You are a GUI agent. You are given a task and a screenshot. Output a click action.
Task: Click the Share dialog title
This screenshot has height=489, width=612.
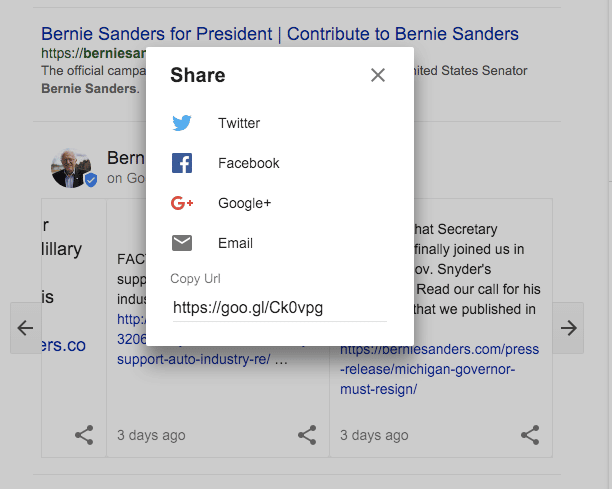(198, 75)
